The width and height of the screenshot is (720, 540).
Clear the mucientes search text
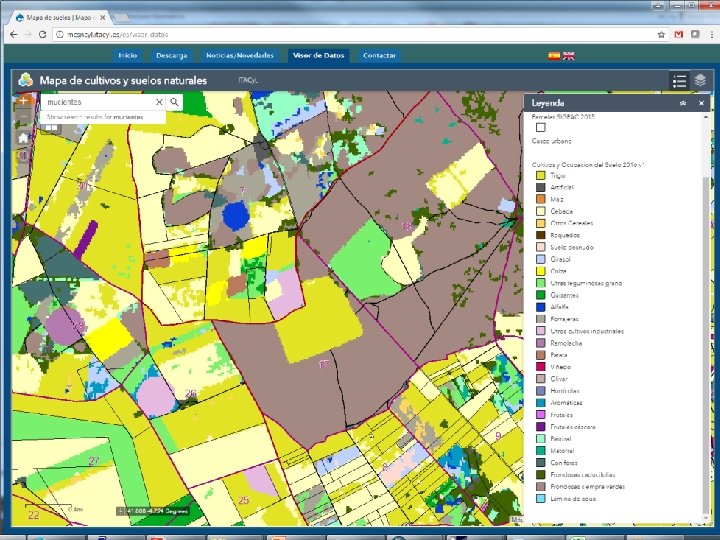click(x=158, y=102)
